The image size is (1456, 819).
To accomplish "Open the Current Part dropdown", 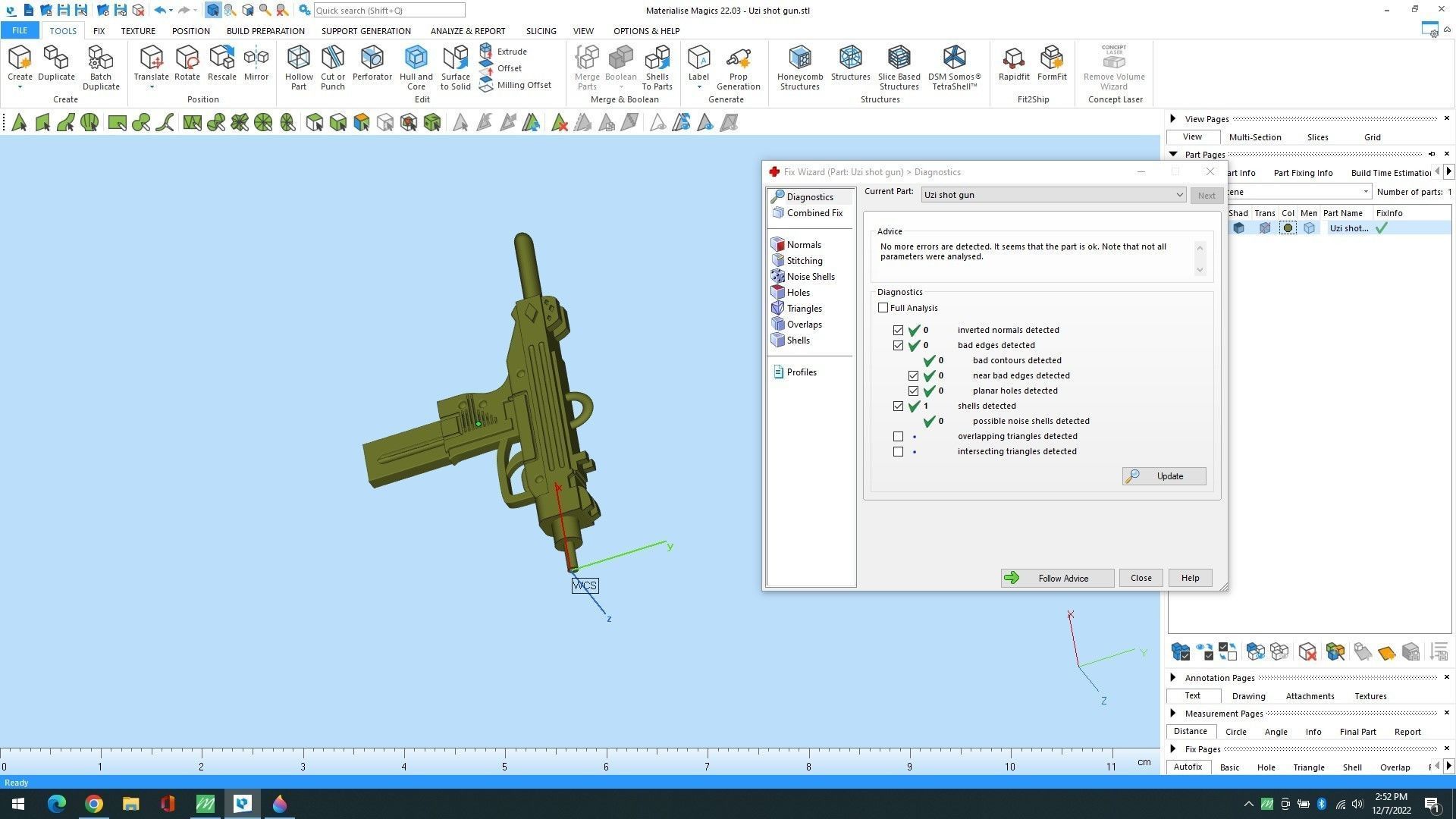I will click(x=1179, y=195).
